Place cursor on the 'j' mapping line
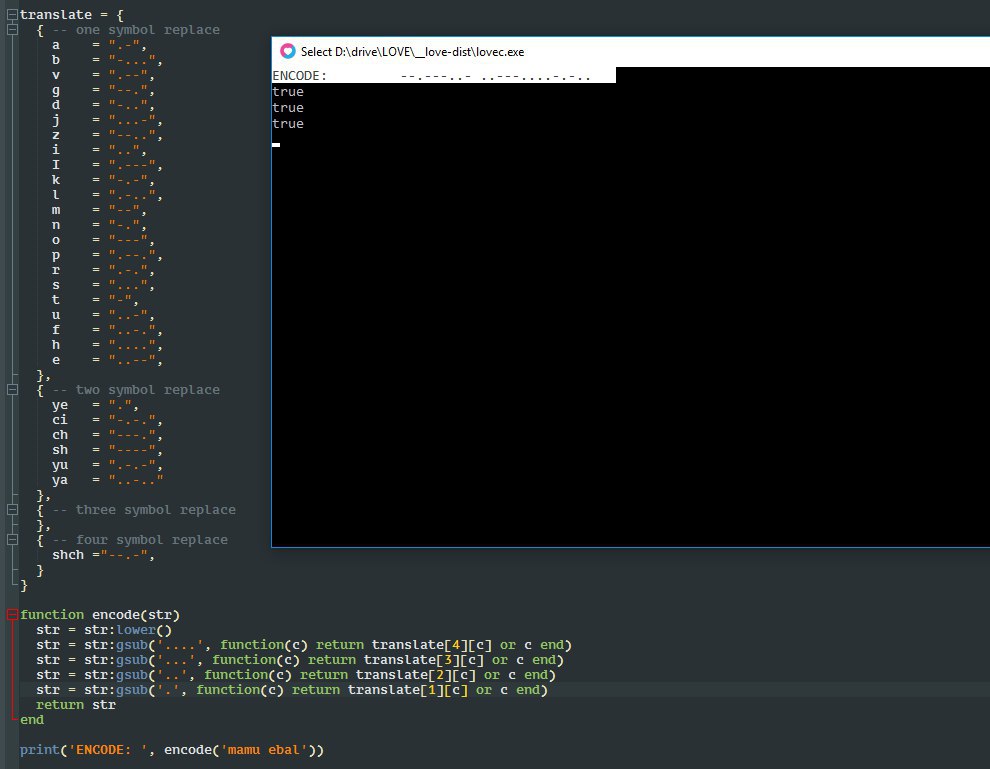Screen dimensions: 990x769 107,120
